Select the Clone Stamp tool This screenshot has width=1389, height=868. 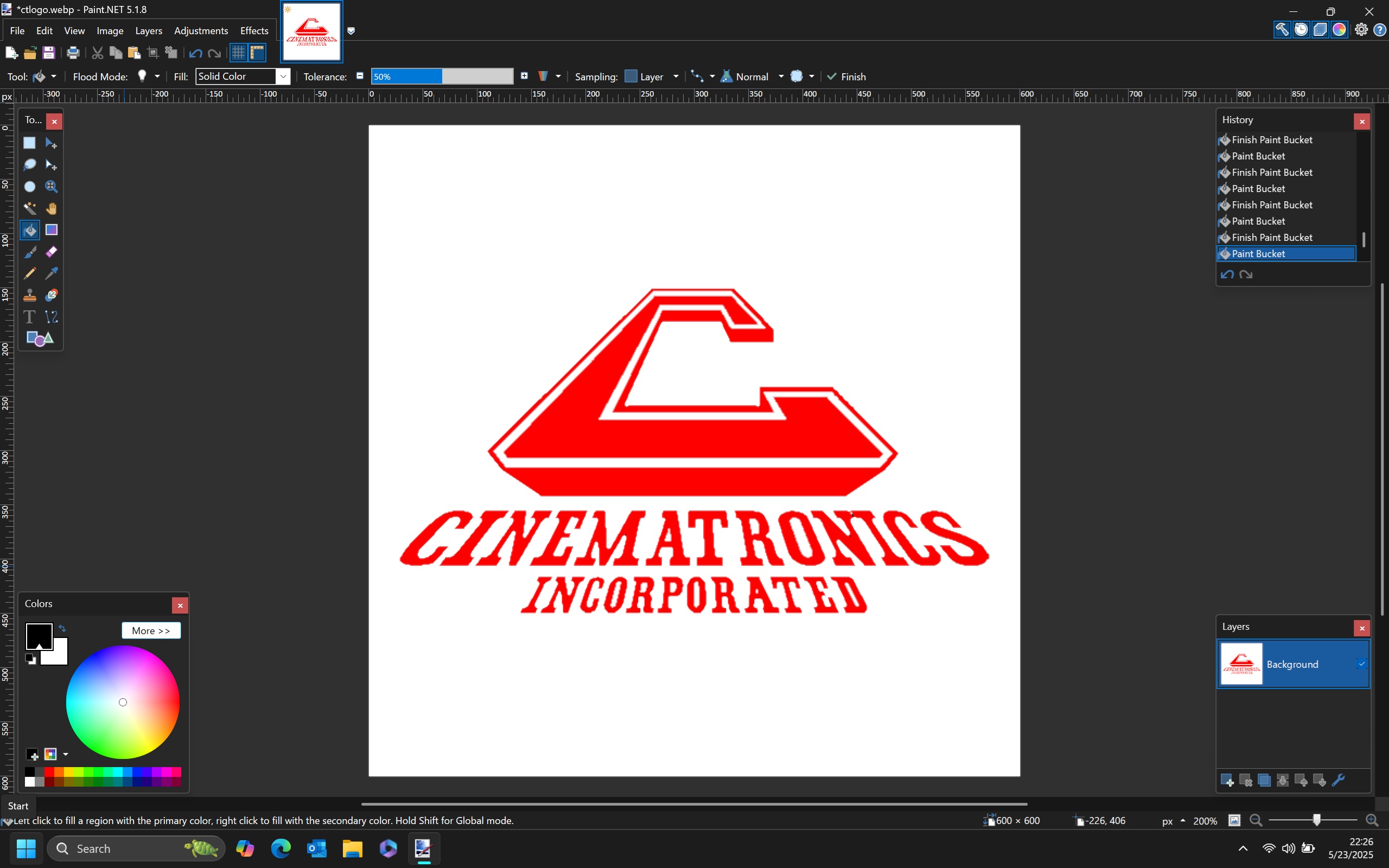[x=29, y=295]
